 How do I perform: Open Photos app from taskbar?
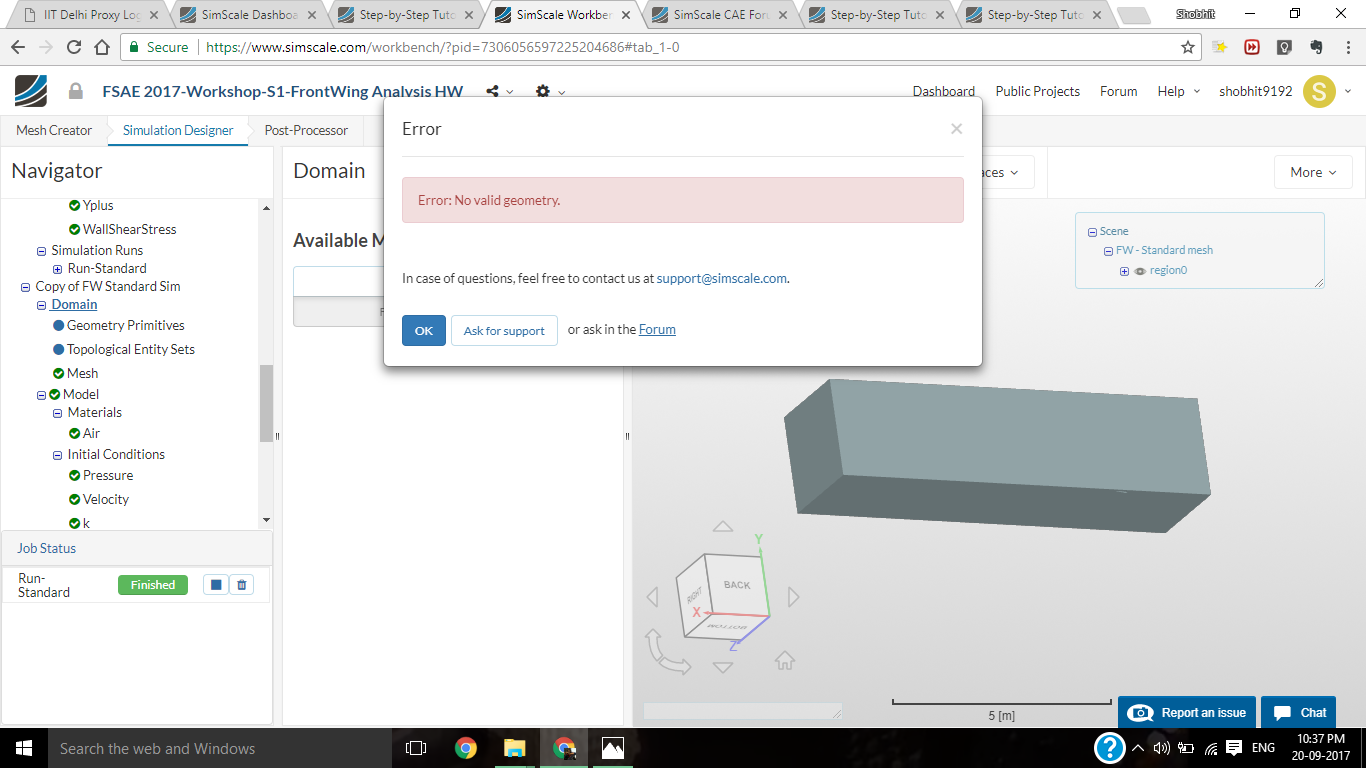pos(612,748)
